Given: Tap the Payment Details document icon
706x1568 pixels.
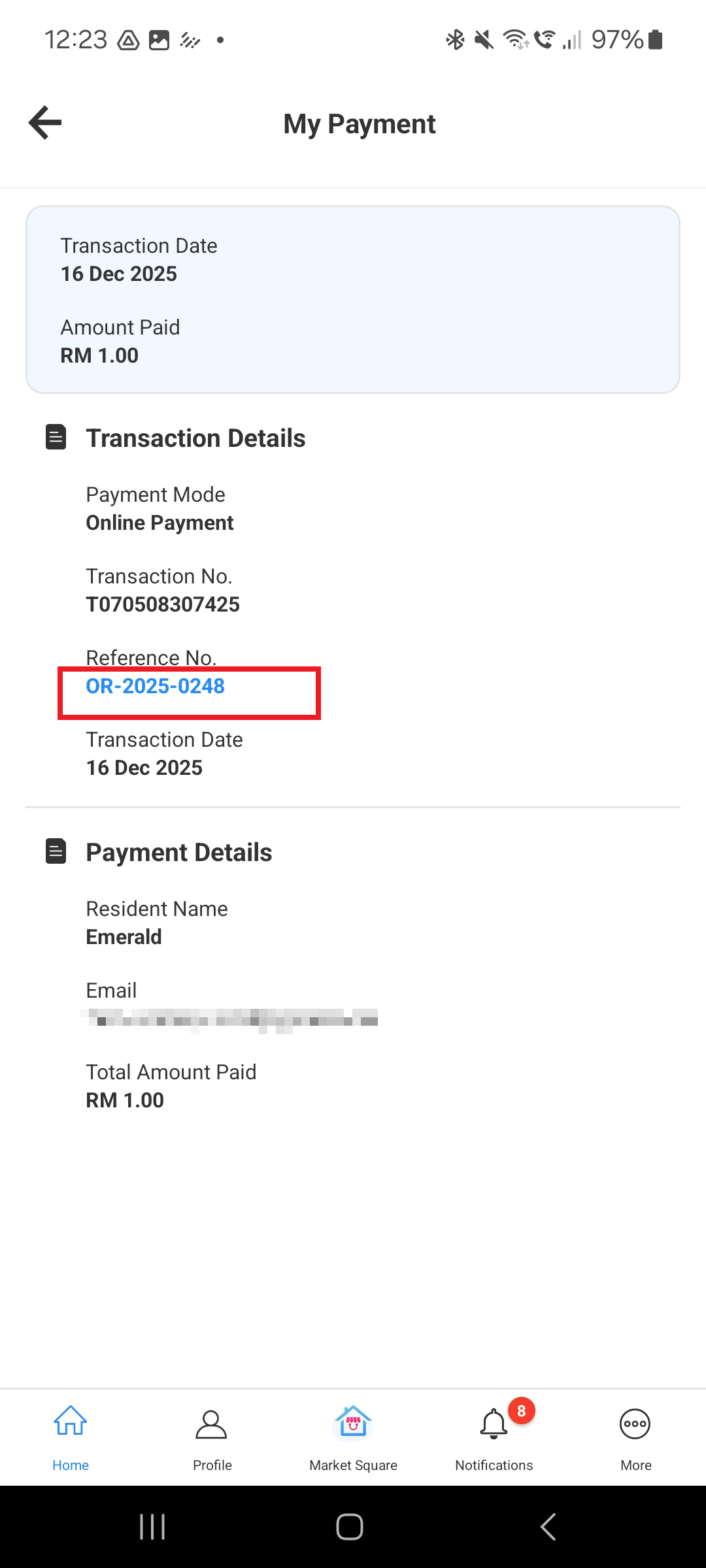Looking at the screenshot, I should [56, 851].
